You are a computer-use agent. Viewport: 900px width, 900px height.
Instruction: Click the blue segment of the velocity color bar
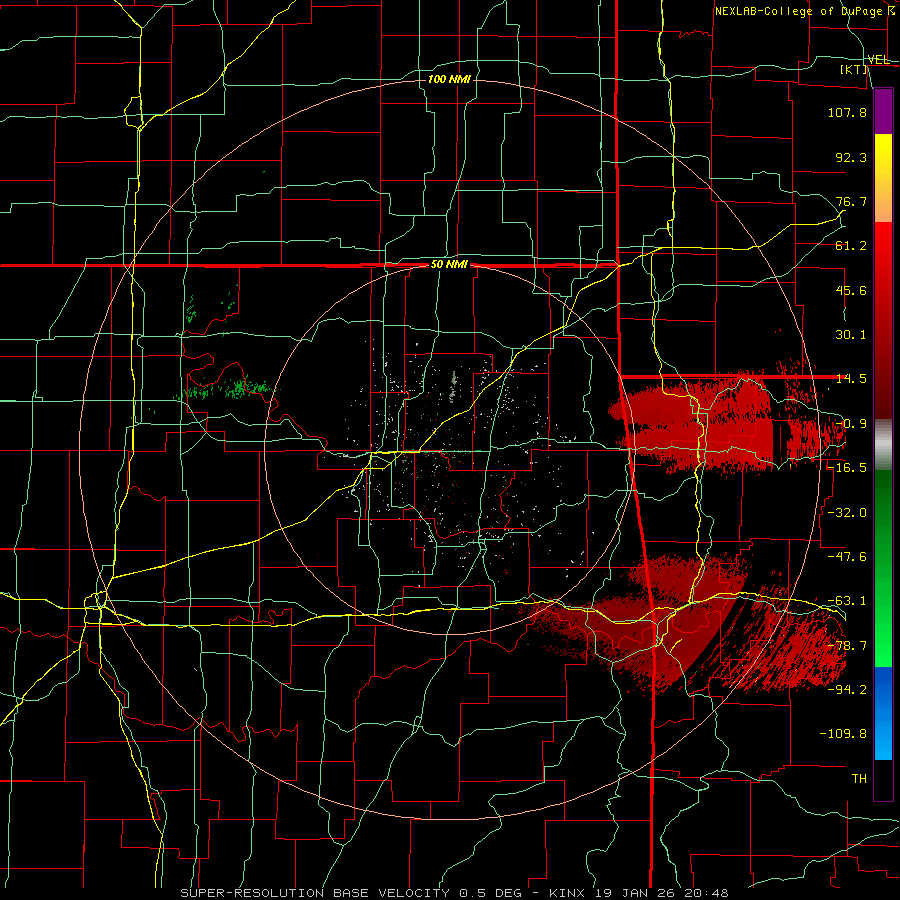[x=883, y=713]
